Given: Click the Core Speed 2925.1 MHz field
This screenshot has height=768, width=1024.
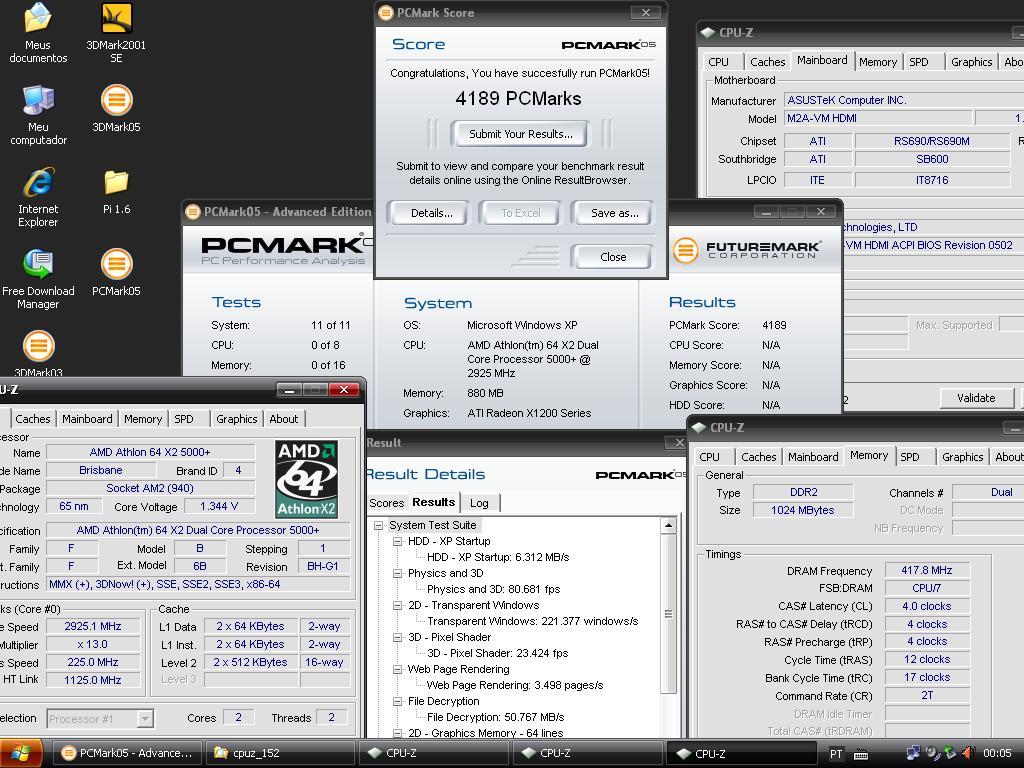Looking at the screenshot, I should tap(93, 626).
